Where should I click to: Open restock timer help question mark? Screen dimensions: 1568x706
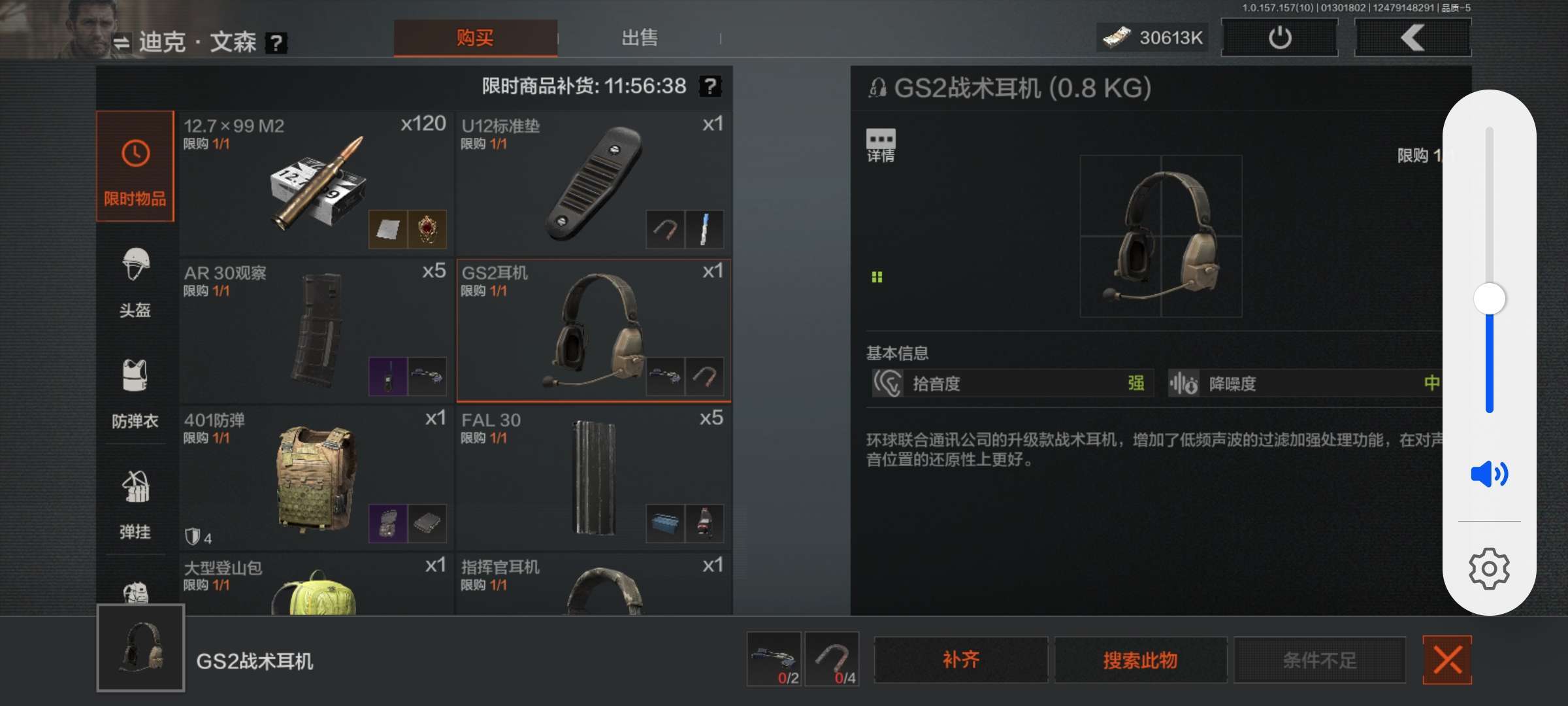pyautogui.click(x=710, y=86)
